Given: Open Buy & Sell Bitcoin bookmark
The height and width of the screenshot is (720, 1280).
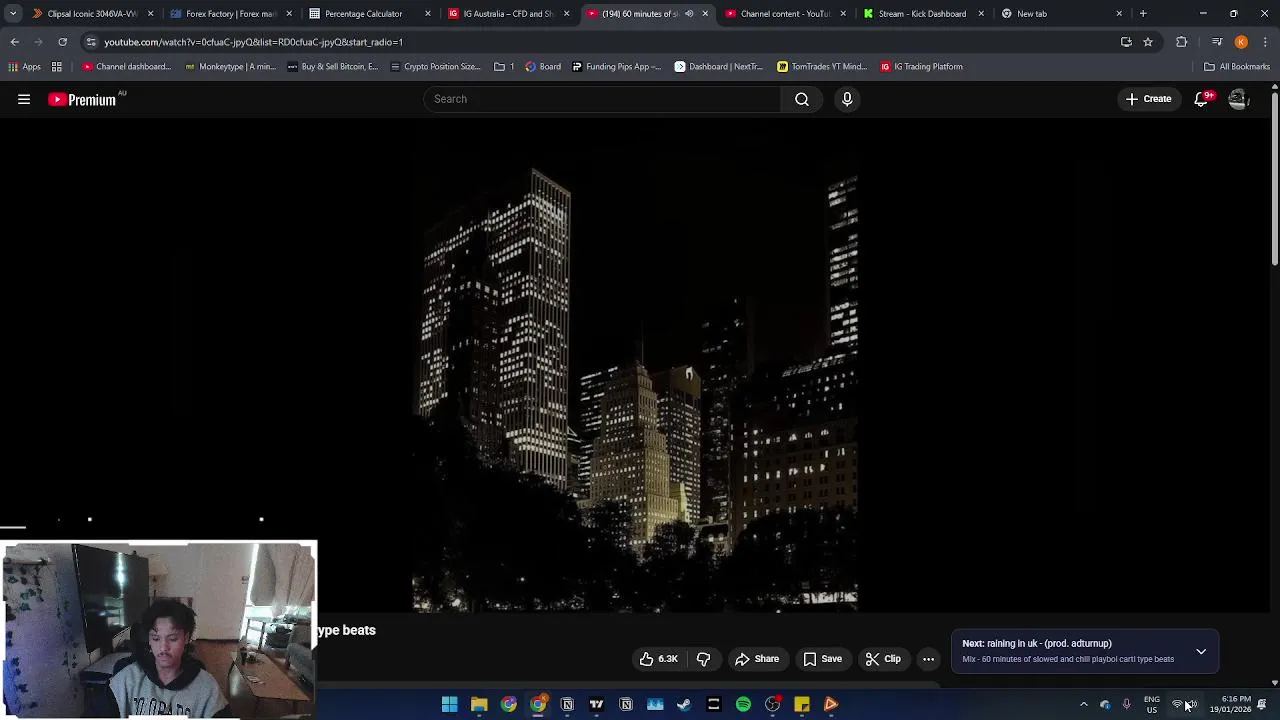Looking at the screenshot, I should pyautogui.click(x=333, y=67).
